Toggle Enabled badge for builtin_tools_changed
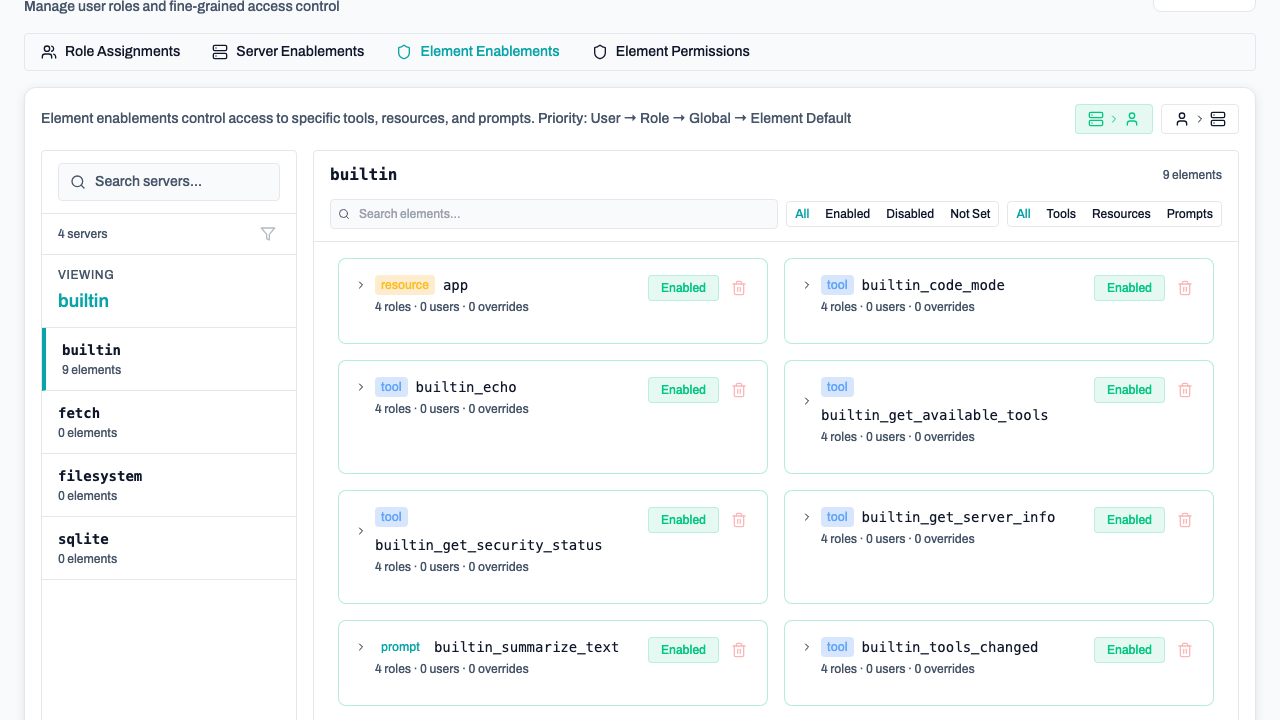Screen dimensions: 1280x720 1129,650
